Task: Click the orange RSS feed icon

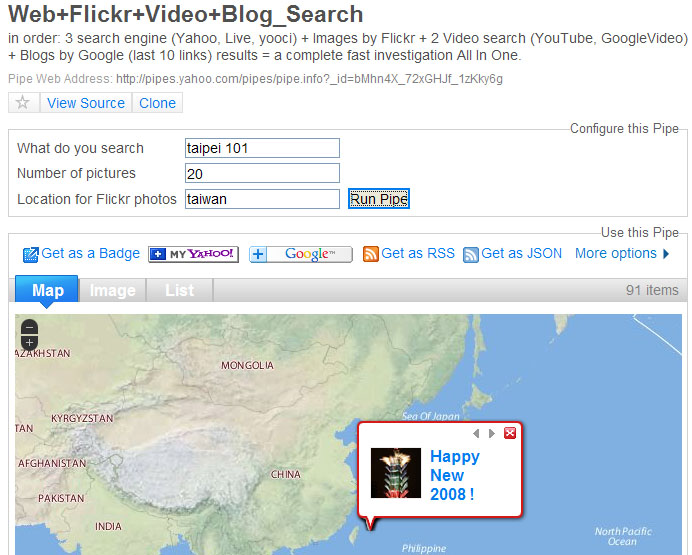Action: tap(371, 254)
